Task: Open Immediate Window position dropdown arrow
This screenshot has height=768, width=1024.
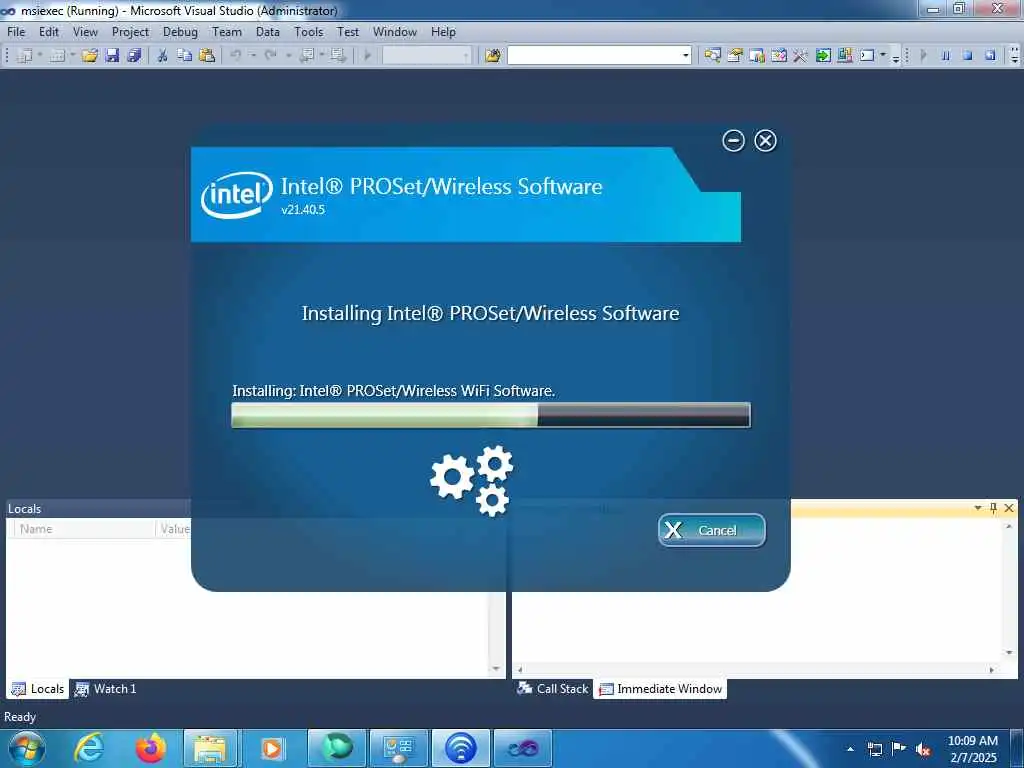Action: click(978, 508)
